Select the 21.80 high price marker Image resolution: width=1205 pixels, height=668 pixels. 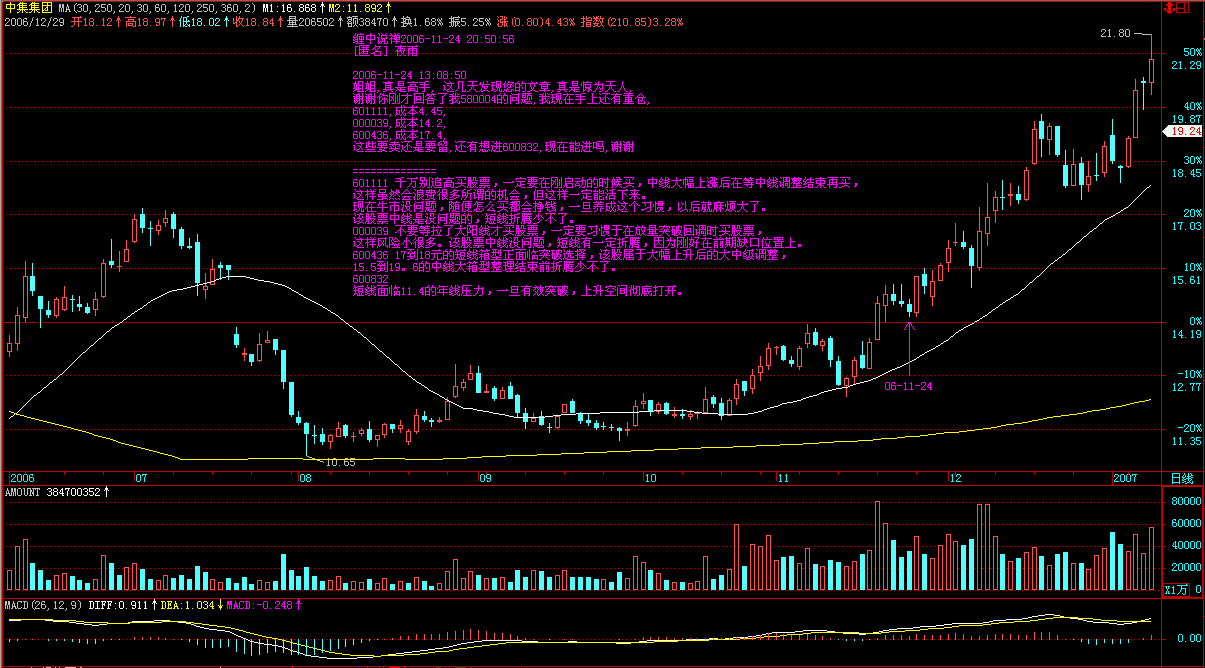(x=1114, y=33)
